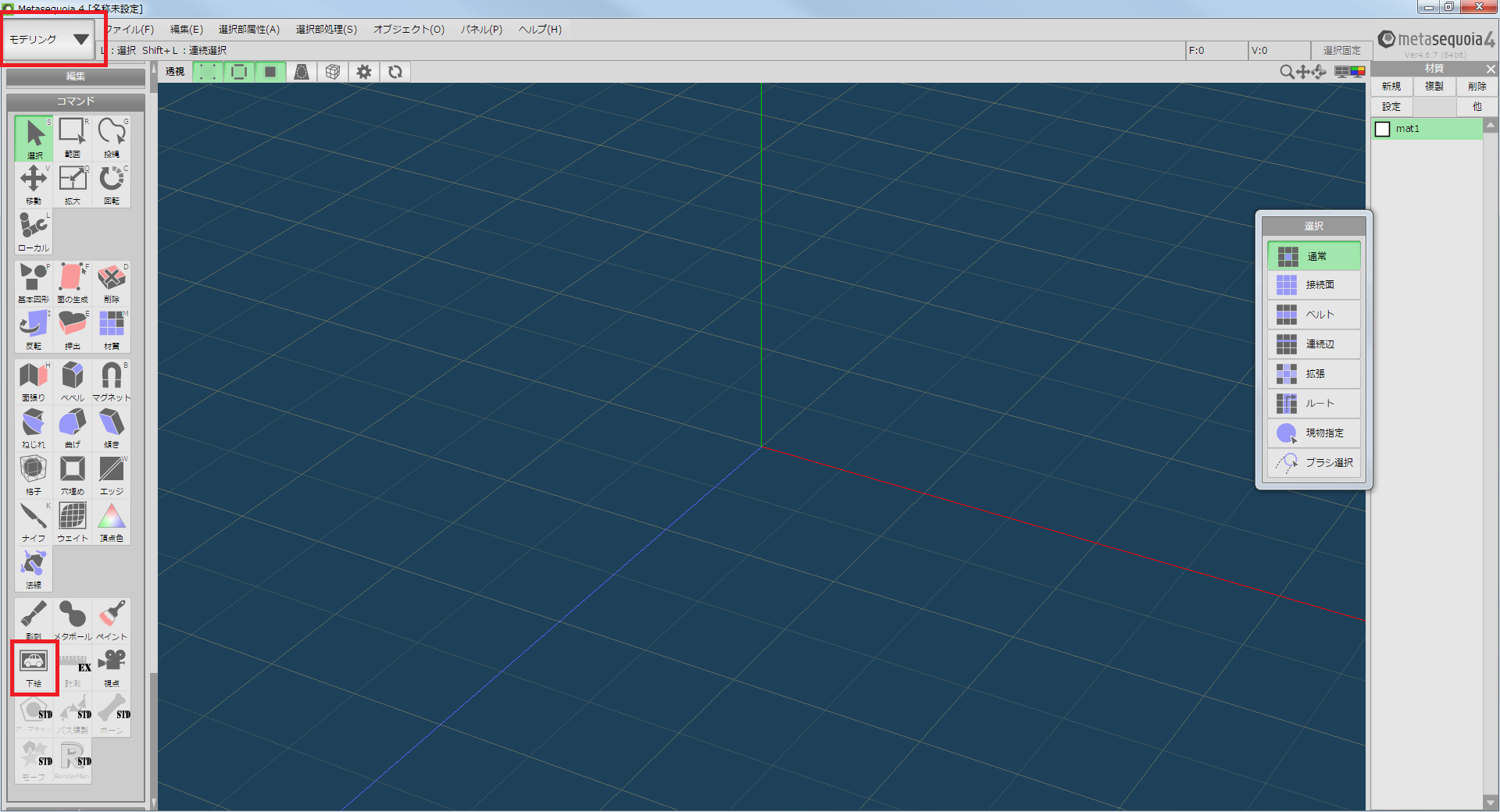Pick the ねじれ twist tool

coord(34,429)
